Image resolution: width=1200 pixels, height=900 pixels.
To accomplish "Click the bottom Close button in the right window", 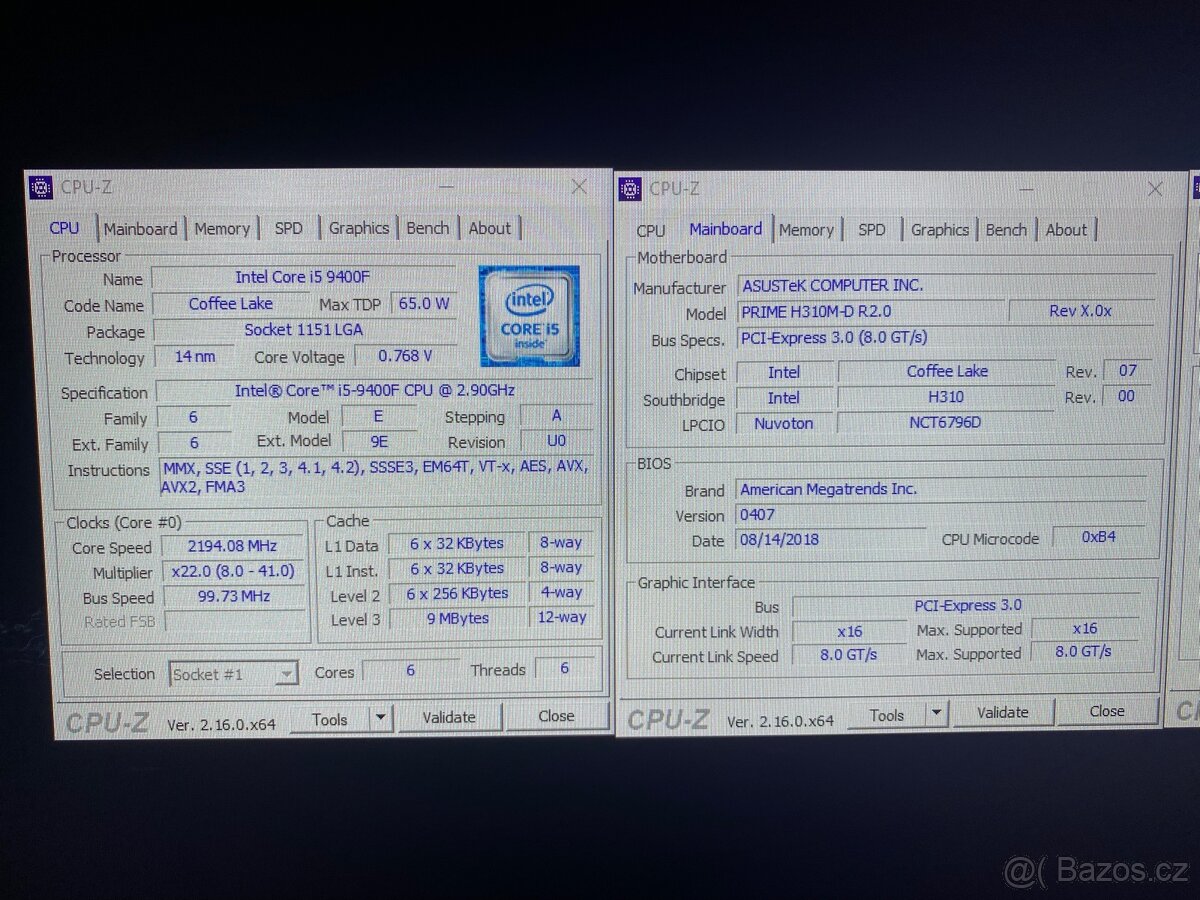I will tap(1107, 711).
